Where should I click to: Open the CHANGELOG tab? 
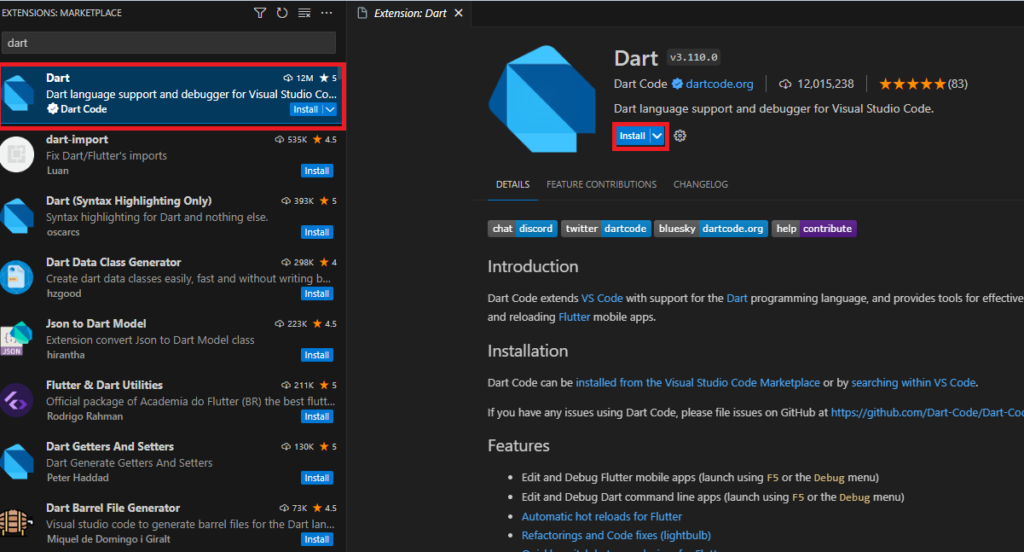700,184
